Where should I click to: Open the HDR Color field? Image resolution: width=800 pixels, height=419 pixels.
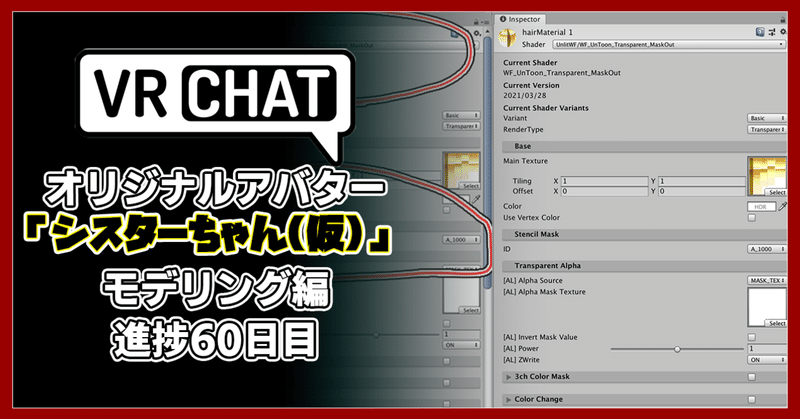[761, 206]
